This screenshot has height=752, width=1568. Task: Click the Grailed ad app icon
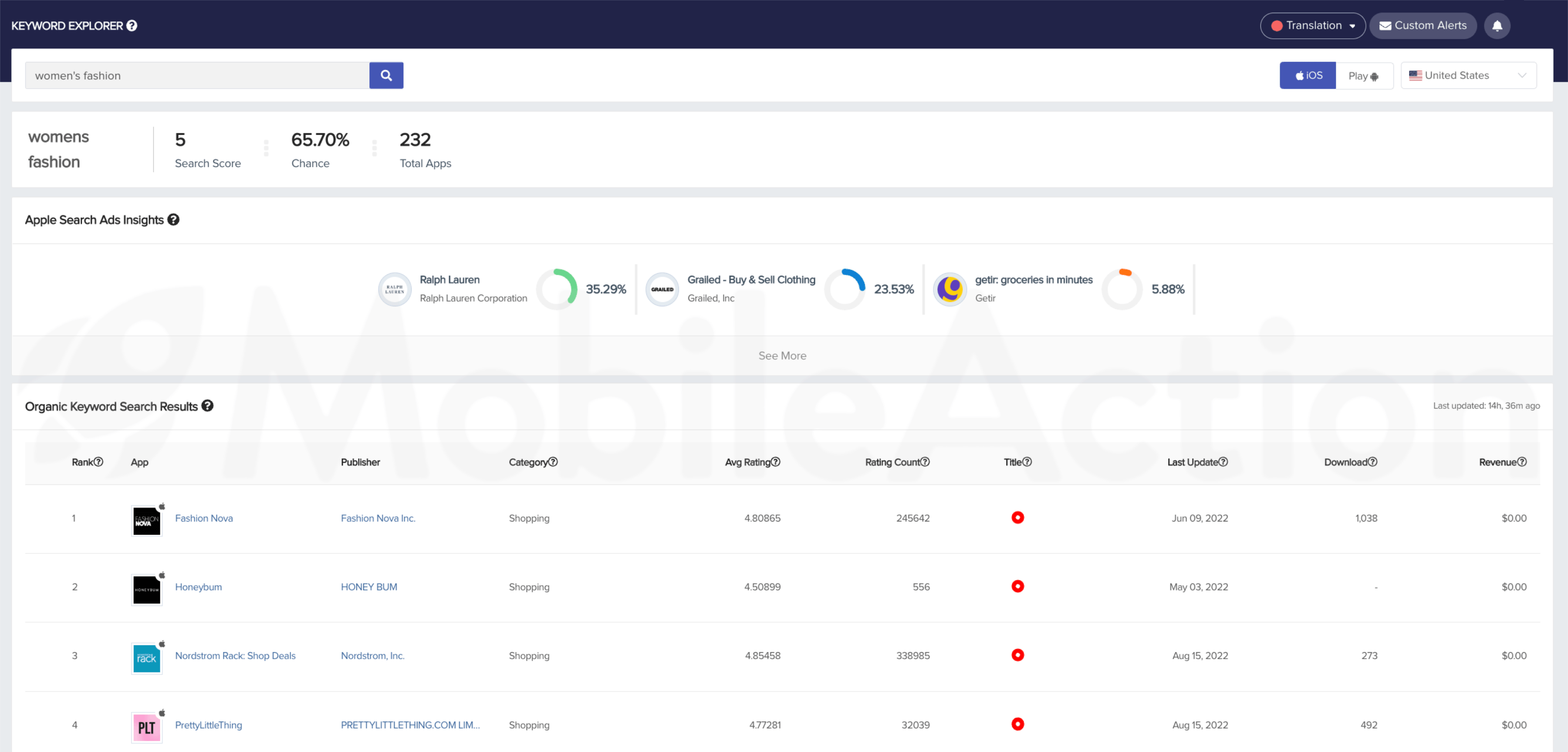point(662,289)
